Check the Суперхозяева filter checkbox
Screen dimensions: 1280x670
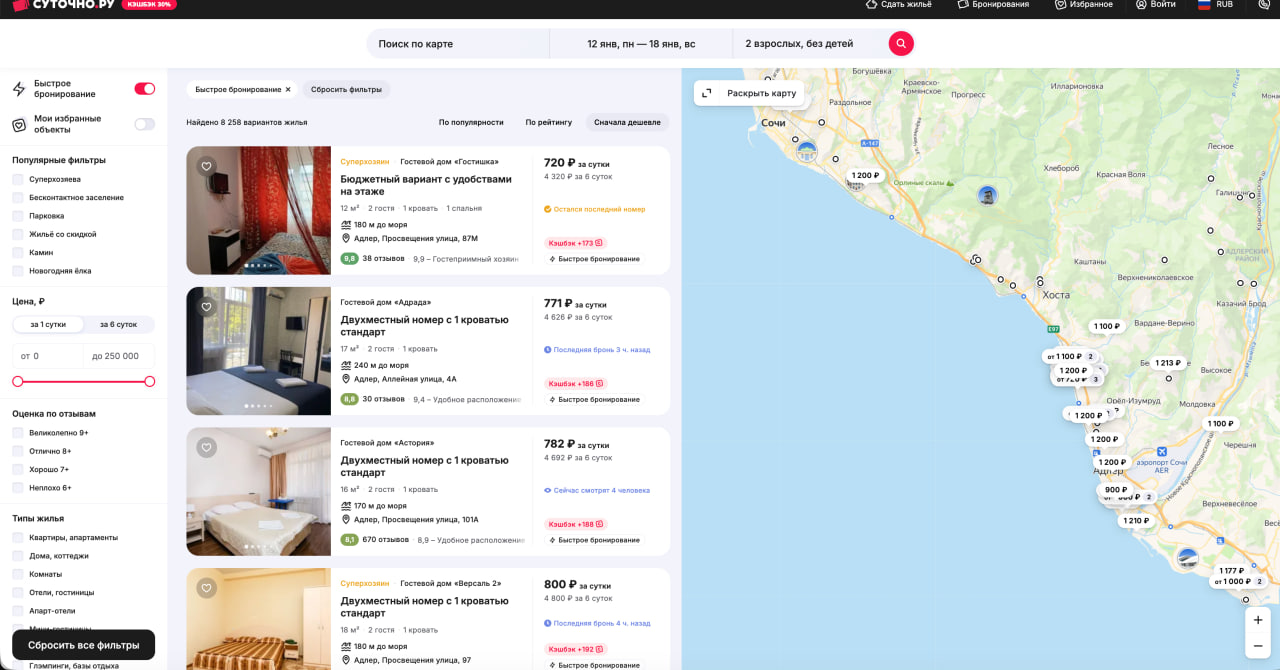coord(18,179)
